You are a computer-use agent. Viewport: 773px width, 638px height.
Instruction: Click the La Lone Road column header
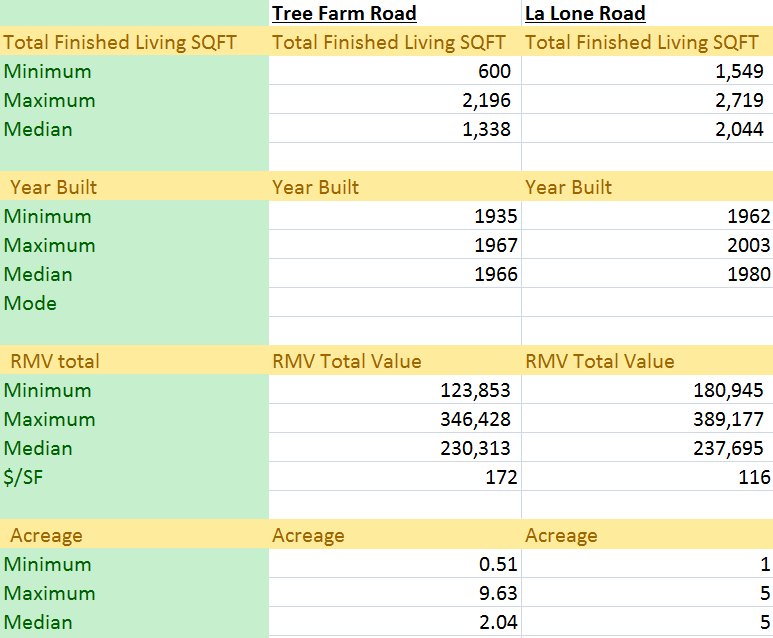585,14
